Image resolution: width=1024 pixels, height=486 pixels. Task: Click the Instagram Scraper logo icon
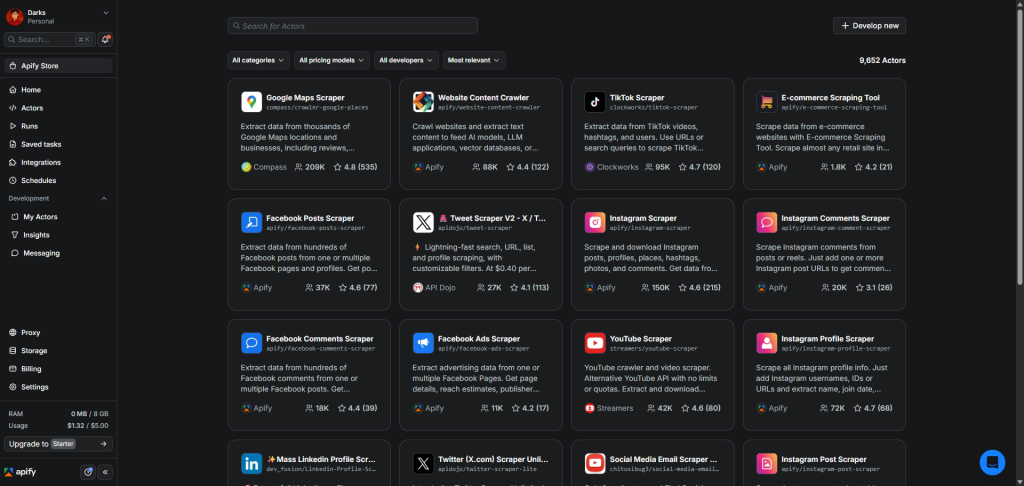click(x=594, y=222)
